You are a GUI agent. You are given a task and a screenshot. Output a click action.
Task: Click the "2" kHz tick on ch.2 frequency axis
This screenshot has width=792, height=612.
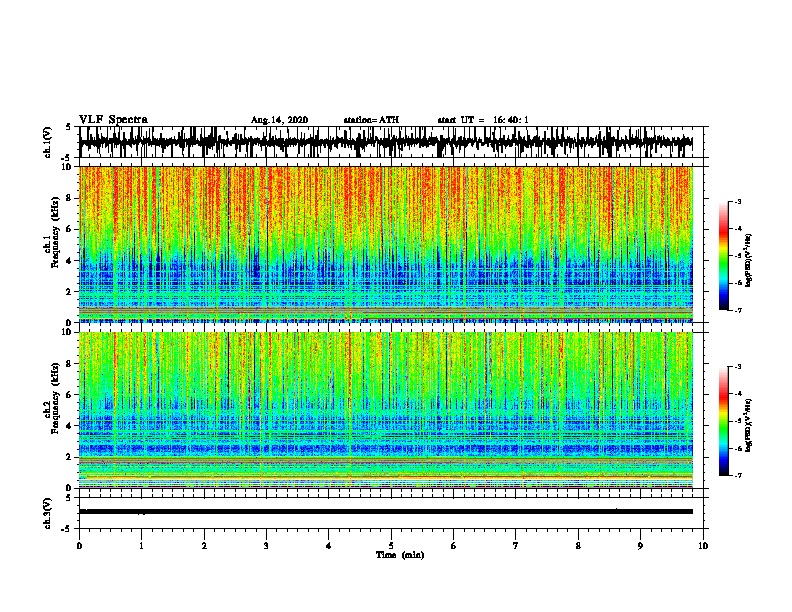(69, 457)
